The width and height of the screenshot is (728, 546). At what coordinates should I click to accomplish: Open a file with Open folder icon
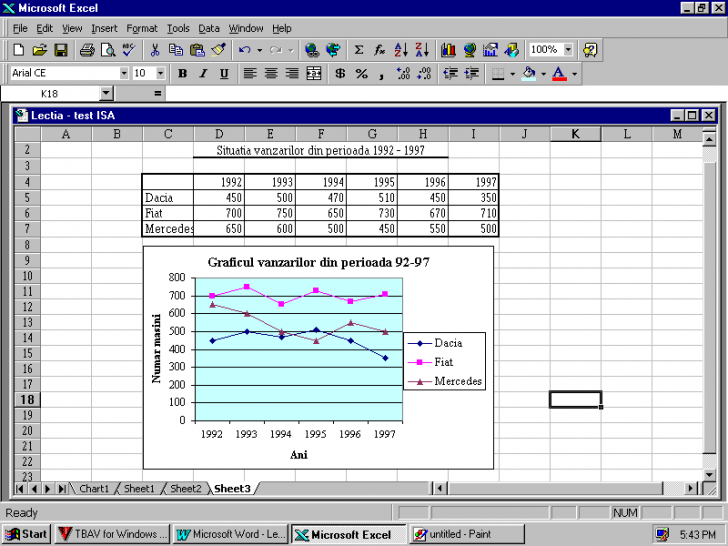[x=40, y=50]
